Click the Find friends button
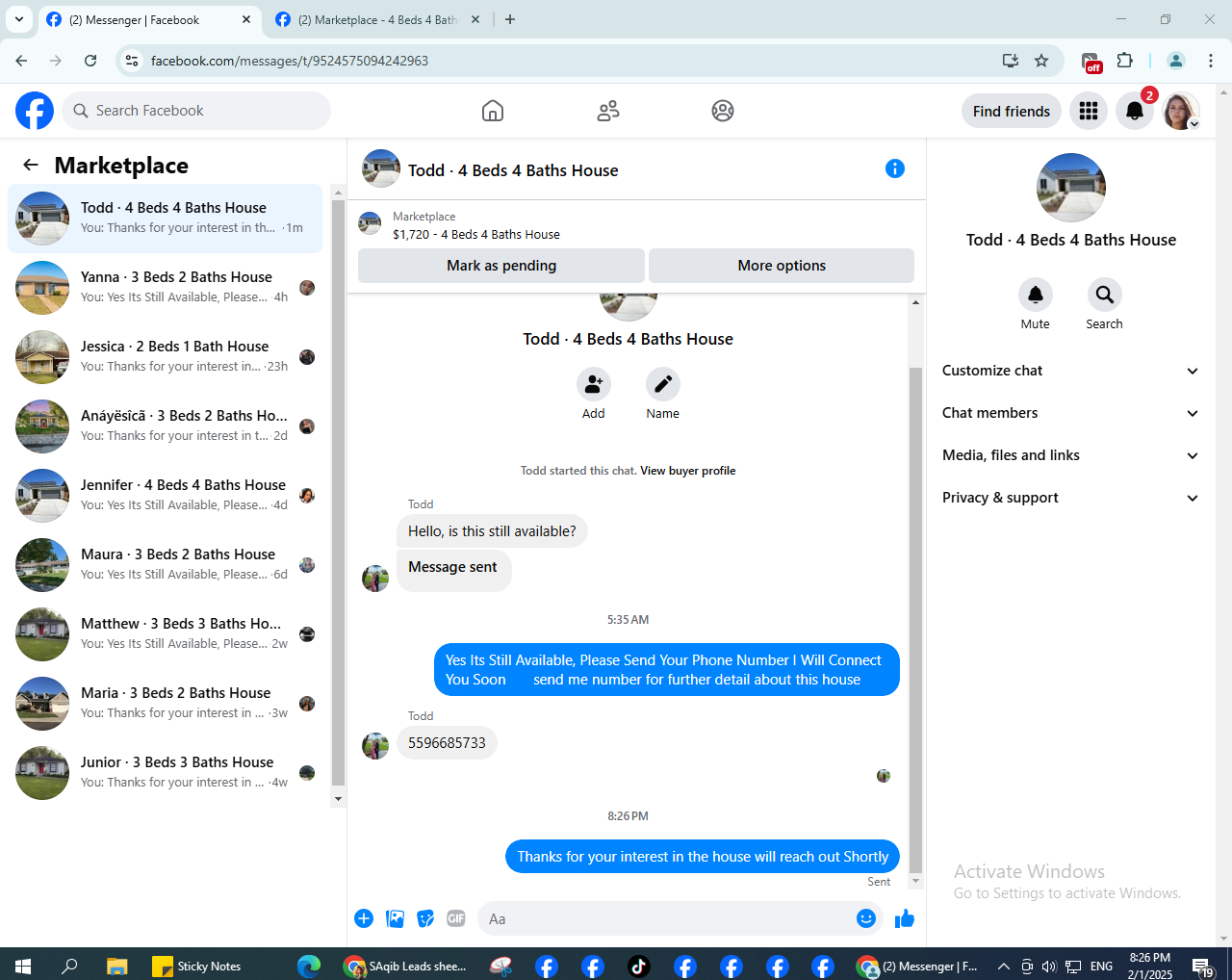This screenshot has height=980, width=1232. [1012, 111]
